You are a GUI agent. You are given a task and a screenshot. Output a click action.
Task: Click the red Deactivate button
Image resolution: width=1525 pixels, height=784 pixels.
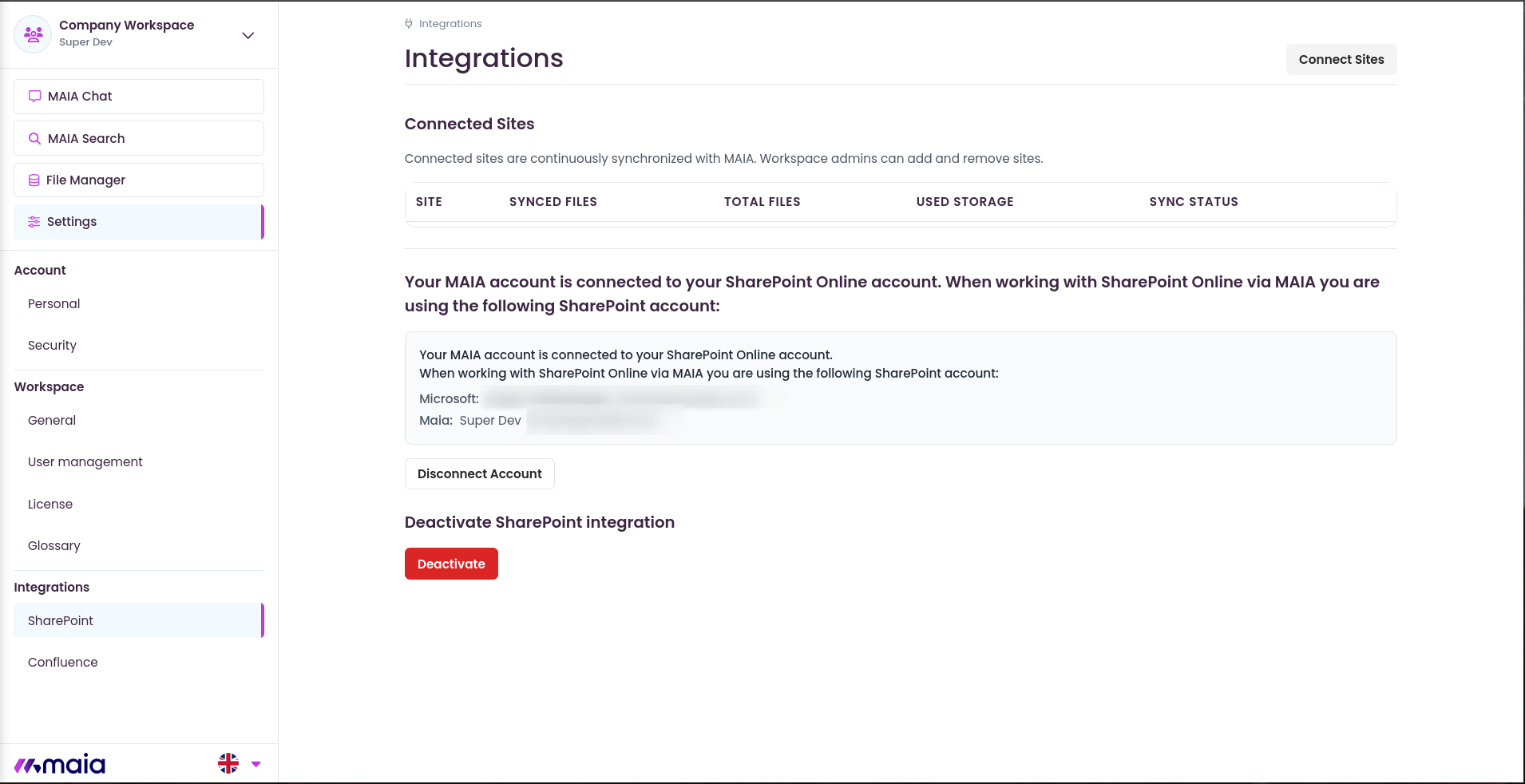pos(451,564)
